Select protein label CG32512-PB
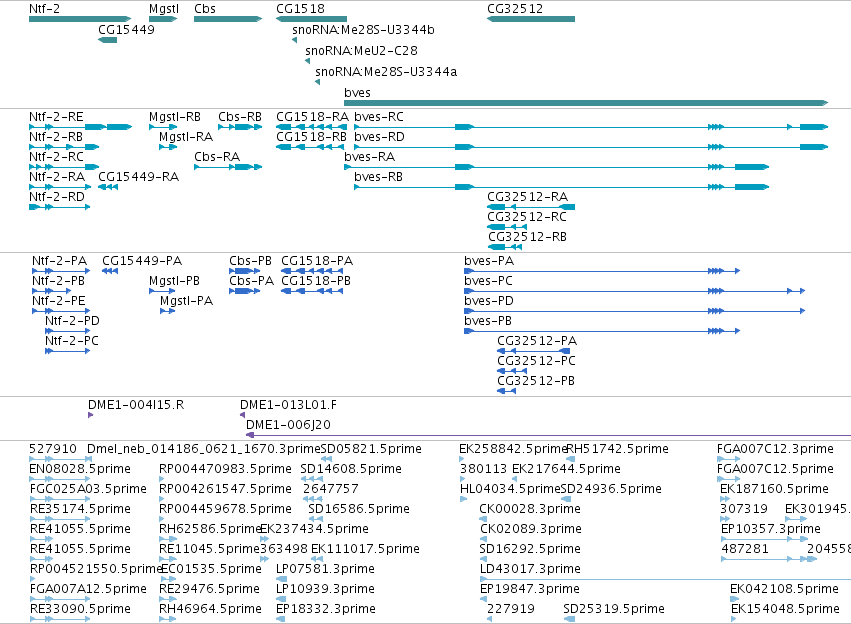The height and width of the screenshot is (624, 851). (536, 381)
